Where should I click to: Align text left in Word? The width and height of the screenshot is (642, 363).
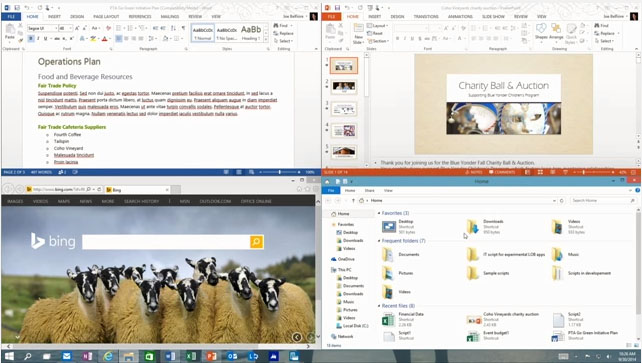tap(119, 38)
